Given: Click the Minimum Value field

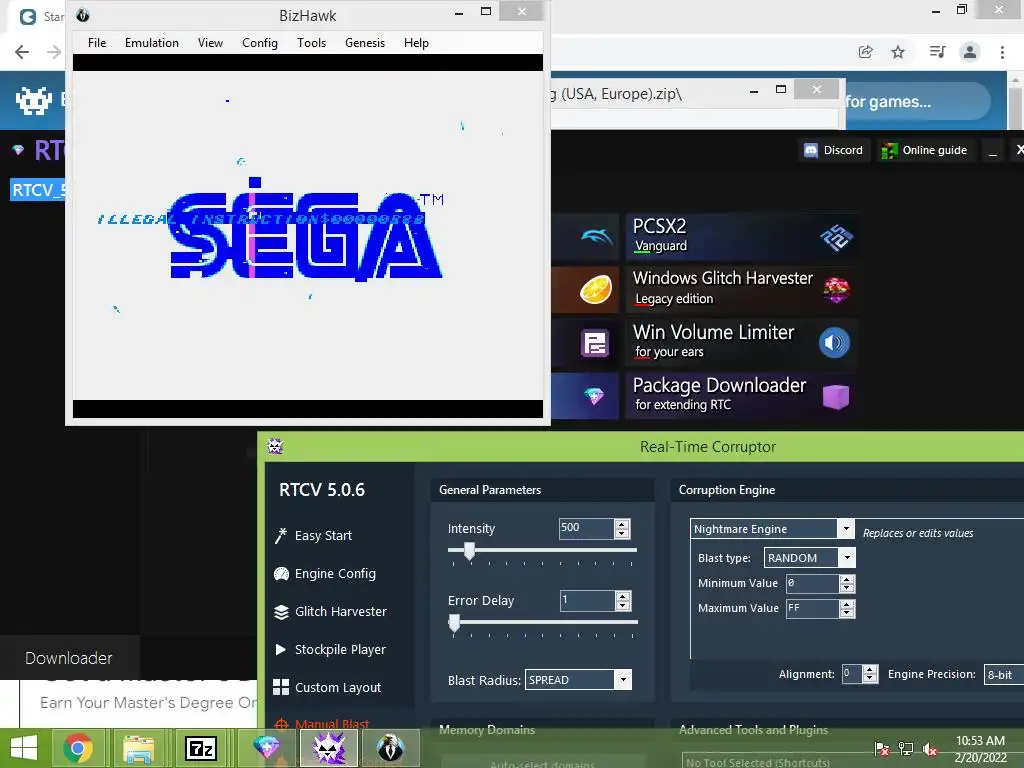Looking at the screenshot, I should click(812, 583).
